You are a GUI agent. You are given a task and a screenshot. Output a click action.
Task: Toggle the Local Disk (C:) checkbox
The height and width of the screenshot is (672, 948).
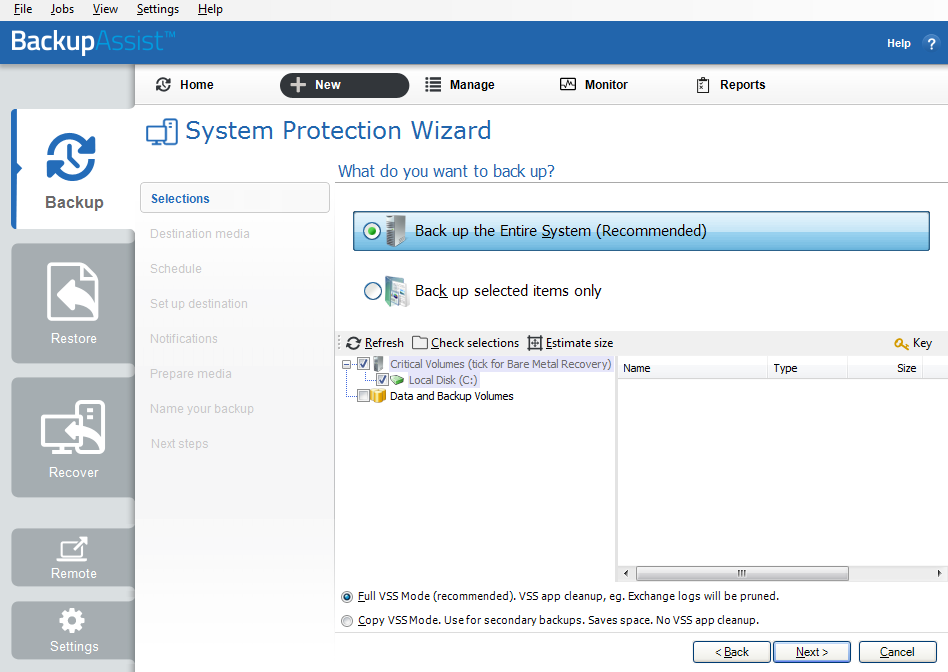[x=382, y=380]
